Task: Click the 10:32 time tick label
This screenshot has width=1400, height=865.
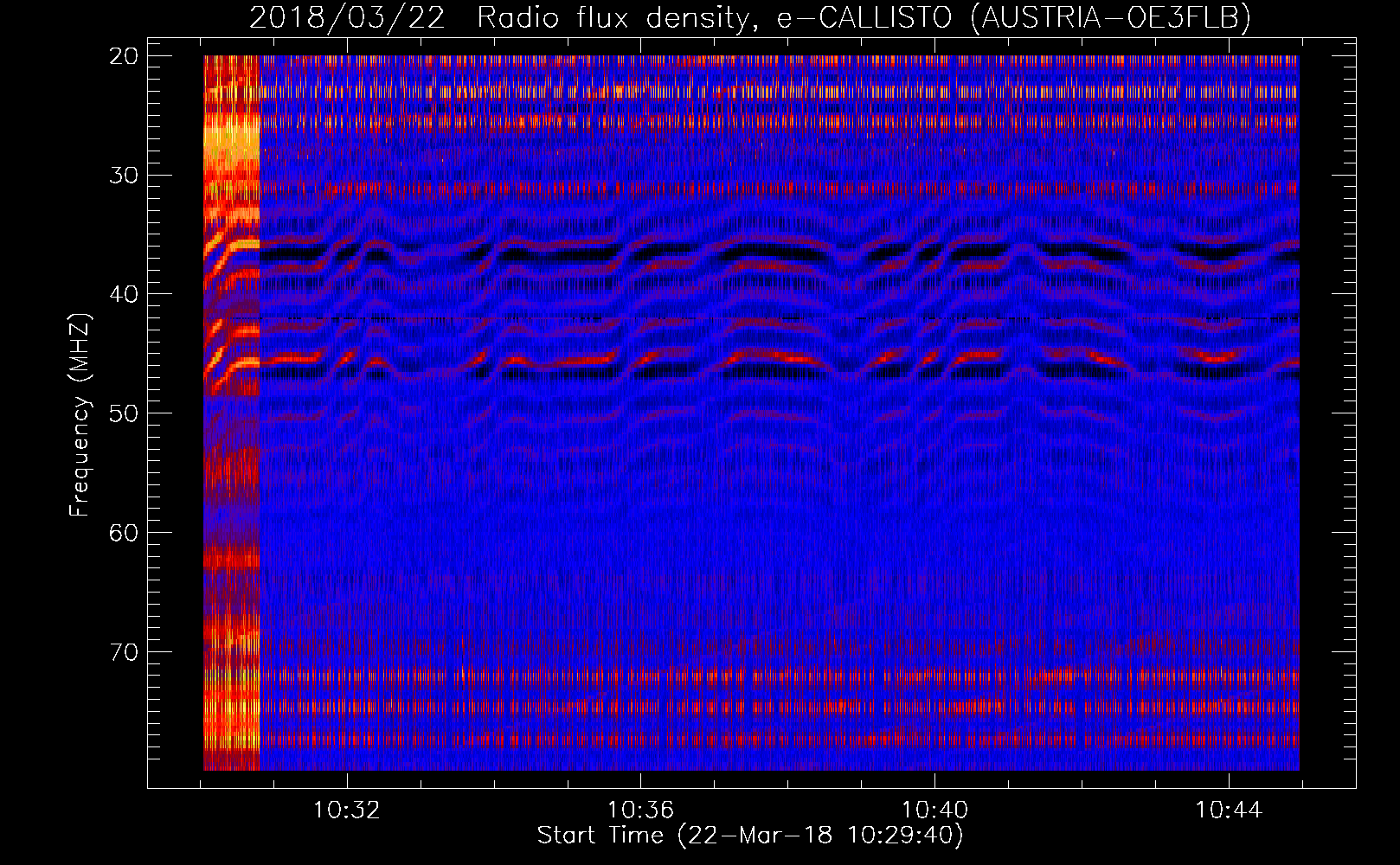Action: pyautogui.click(x=346, y=811)
